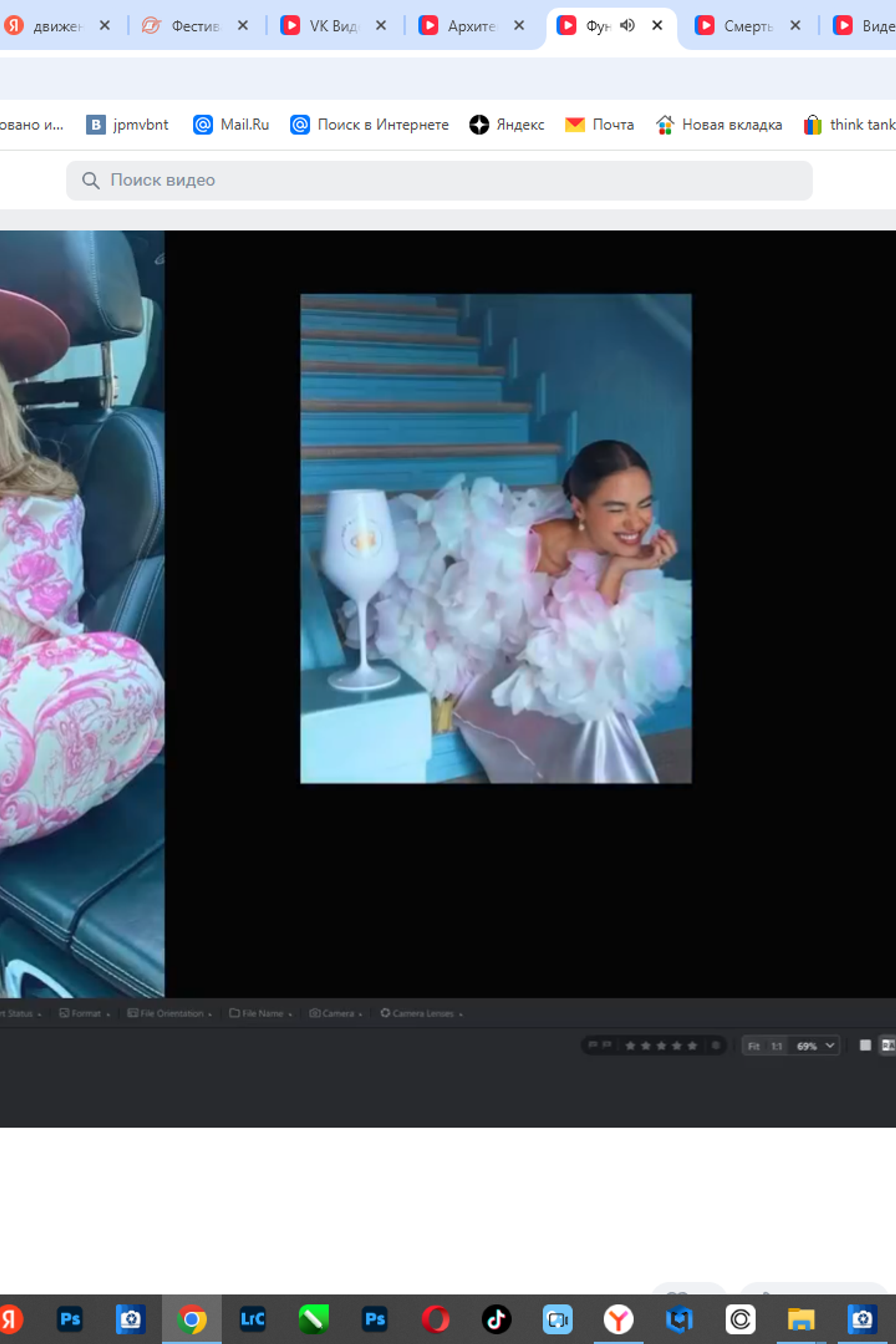
Task: Click the Chrome taskbar icon
Action: (x=191, y=1319)
